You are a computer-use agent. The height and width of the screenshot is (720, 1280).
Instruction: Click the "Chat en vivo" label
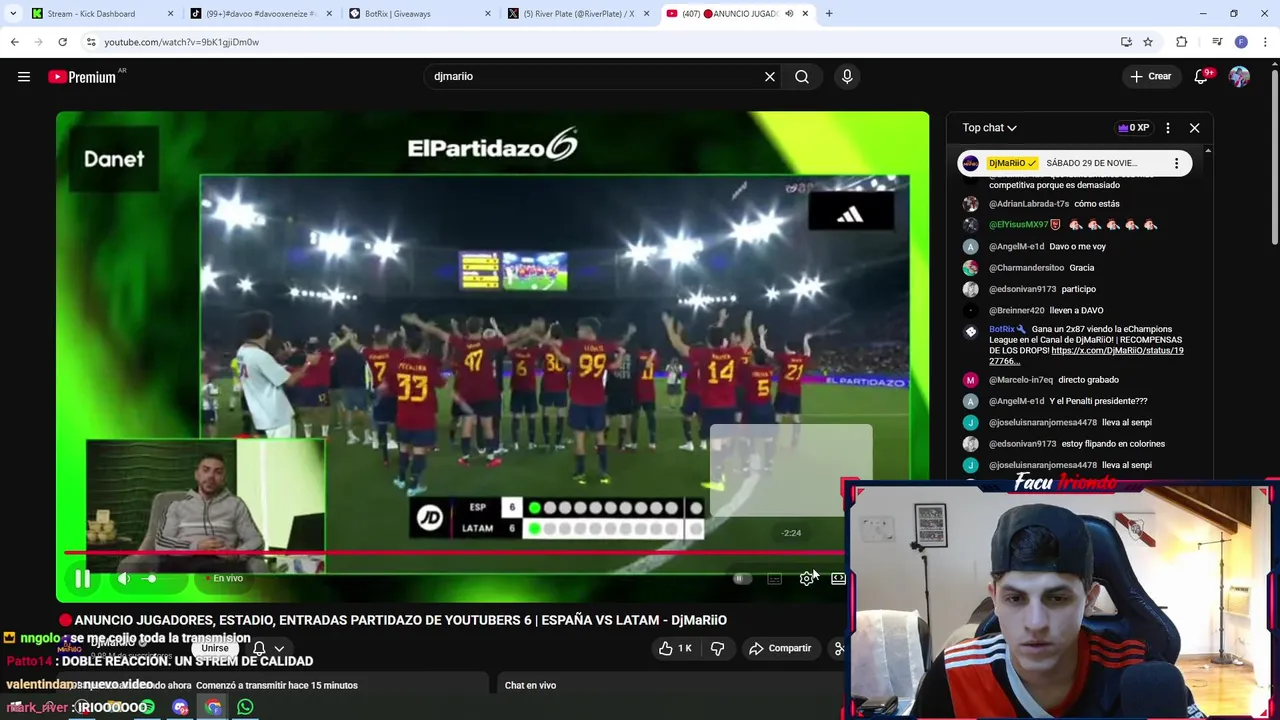(530, 685)
